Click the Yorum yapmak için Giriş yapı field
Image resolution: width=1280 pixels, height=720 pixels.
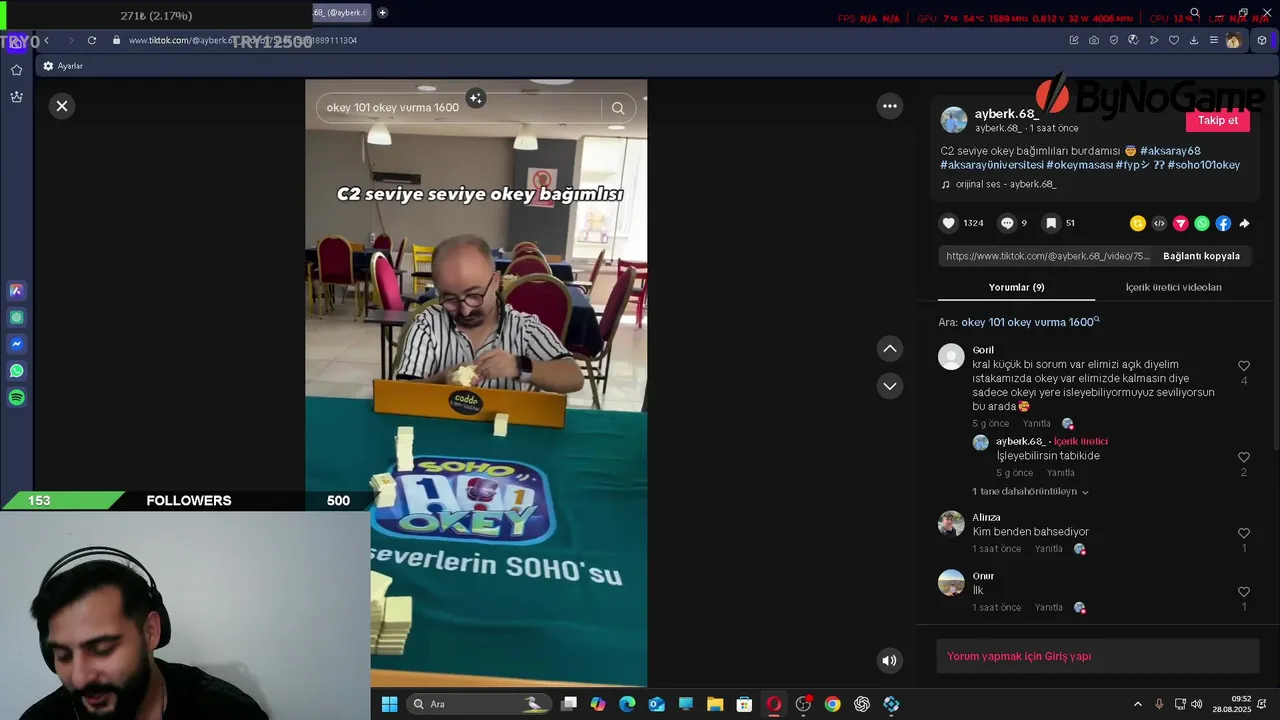pyautogui.click(x=1097, y=656)
